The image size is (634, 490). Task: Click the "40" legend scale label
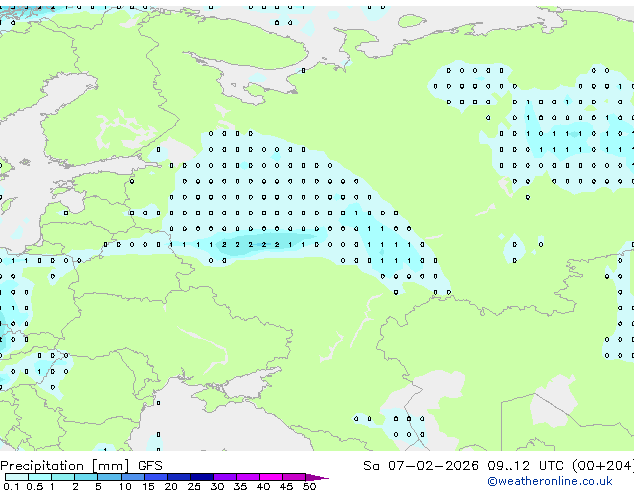264,486
